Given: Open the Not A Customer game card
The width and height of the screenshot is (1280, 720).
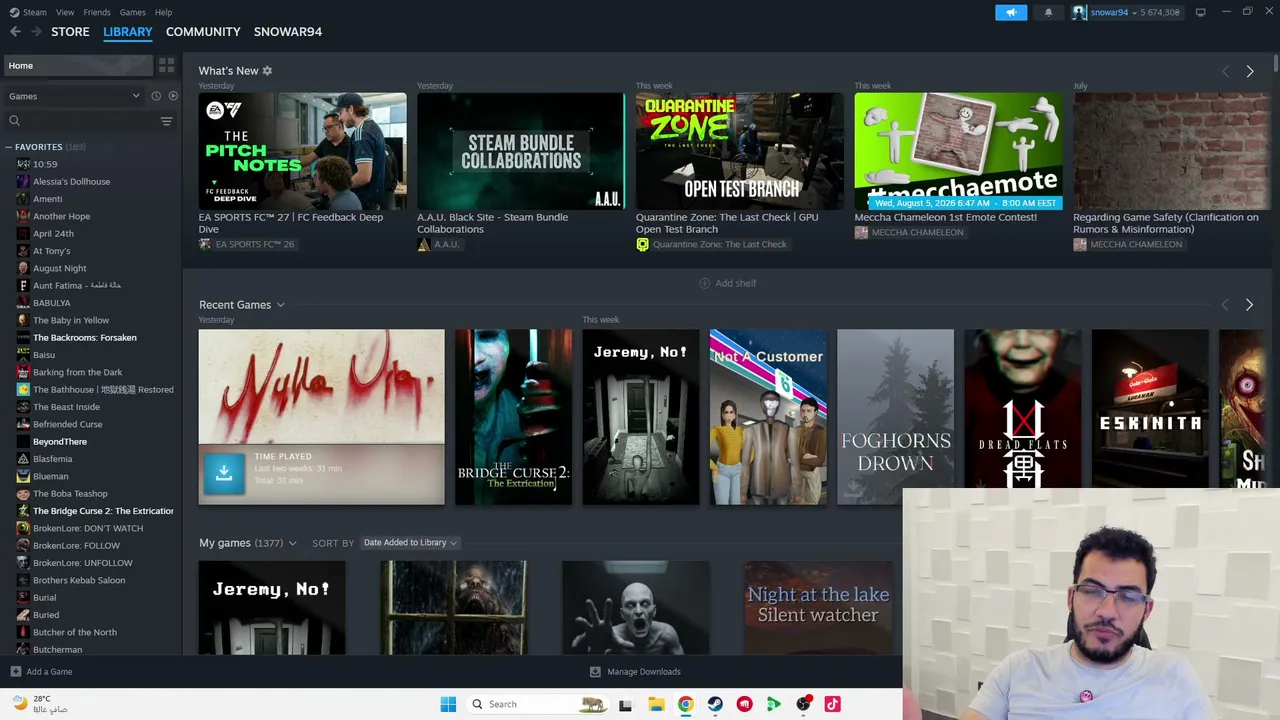Looking at the screenshot, I should (768, 417).
